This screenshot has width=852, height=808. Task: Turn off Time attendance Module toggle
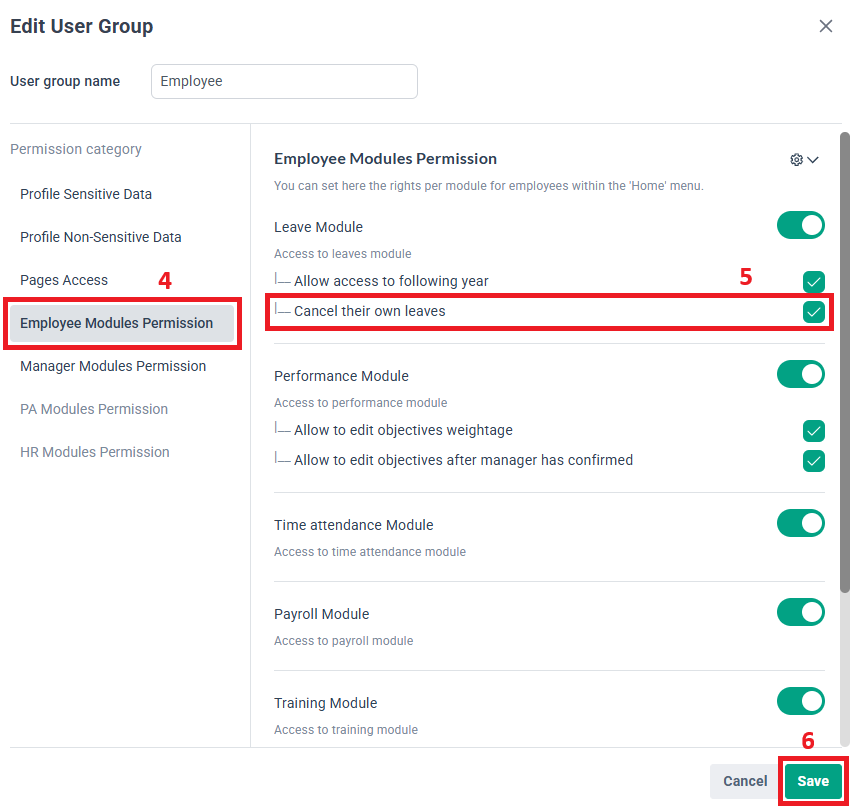click(x=800, y=523)
